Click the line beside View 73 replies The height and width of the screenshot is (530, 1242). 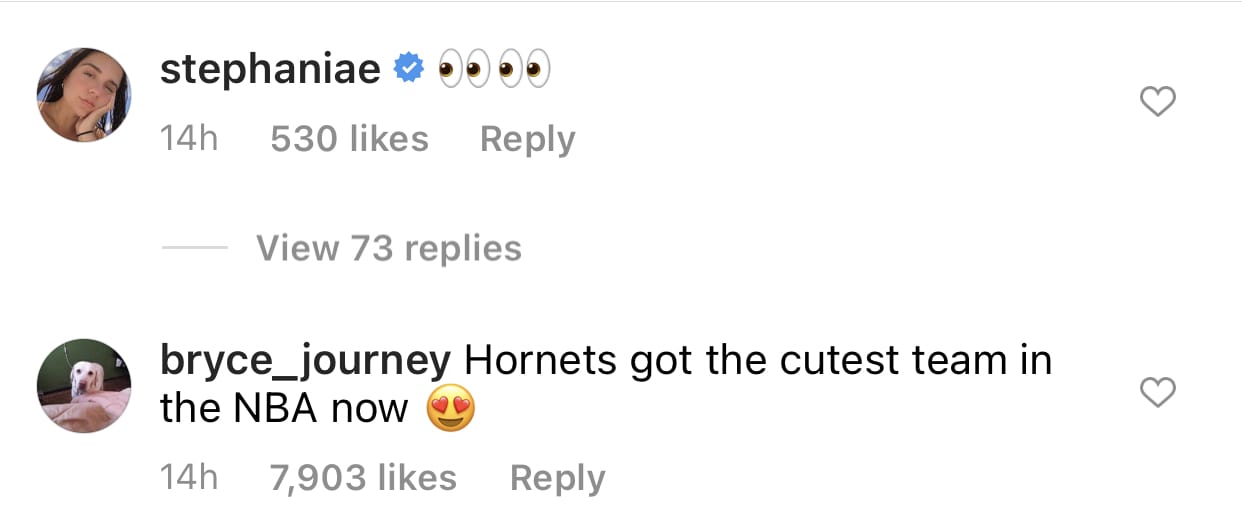coord(195,249)
